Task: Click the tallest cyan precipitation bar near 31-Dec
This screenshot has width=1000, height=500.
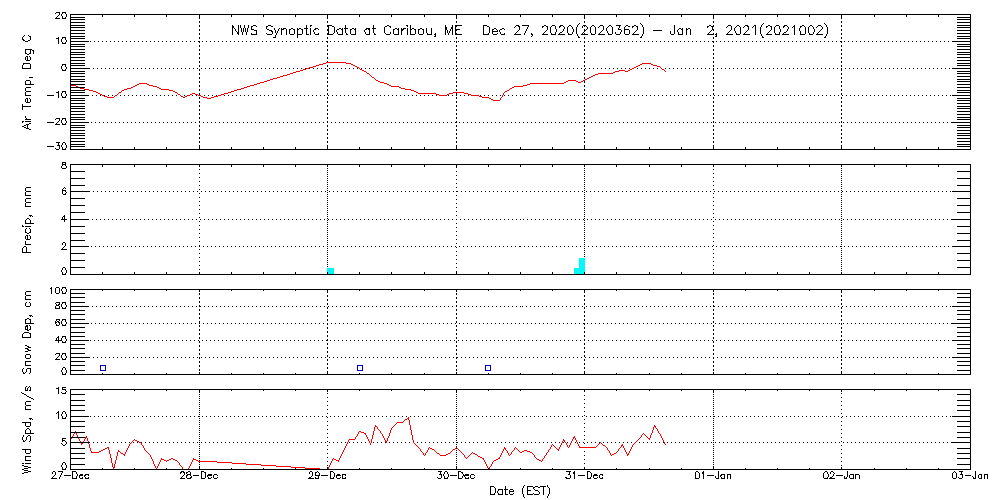Action: (x=582, y=265)
